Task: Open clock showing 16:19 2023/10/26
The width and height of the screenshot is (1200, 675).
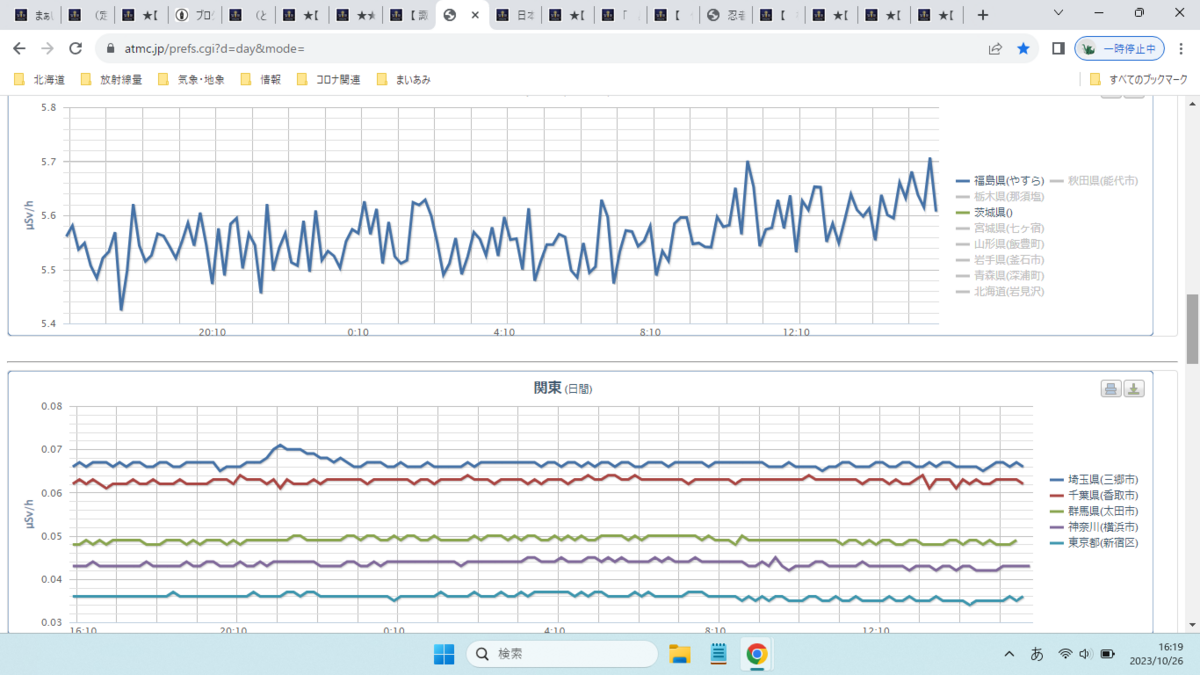Action: click(1154, 654)
